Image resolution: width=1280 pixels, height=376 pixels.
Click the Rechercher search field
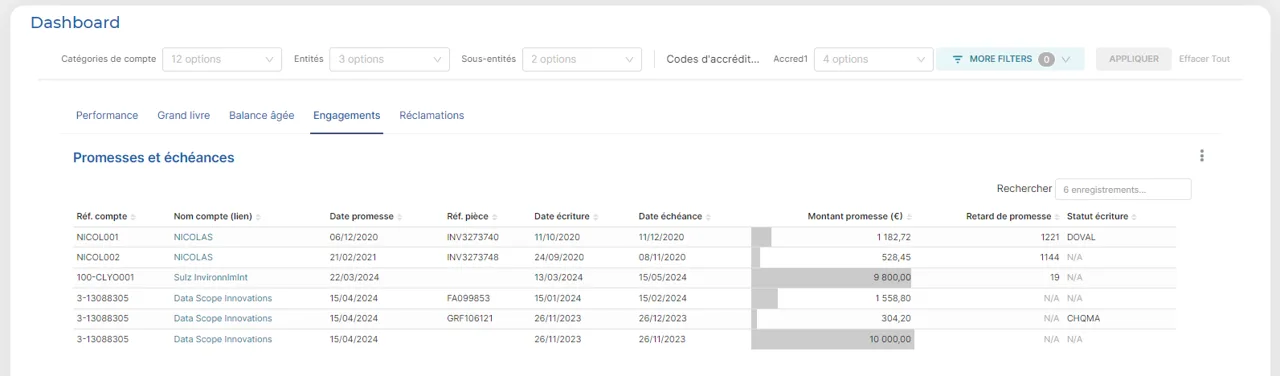click(x=1123, y=189)
